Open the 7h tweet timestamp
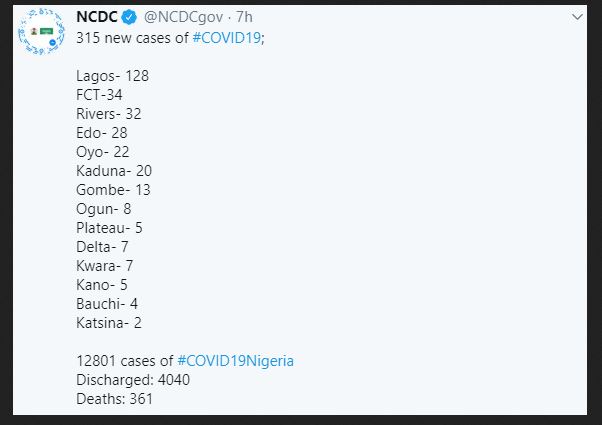Viewport: 602px width, 425px height. 244,18
